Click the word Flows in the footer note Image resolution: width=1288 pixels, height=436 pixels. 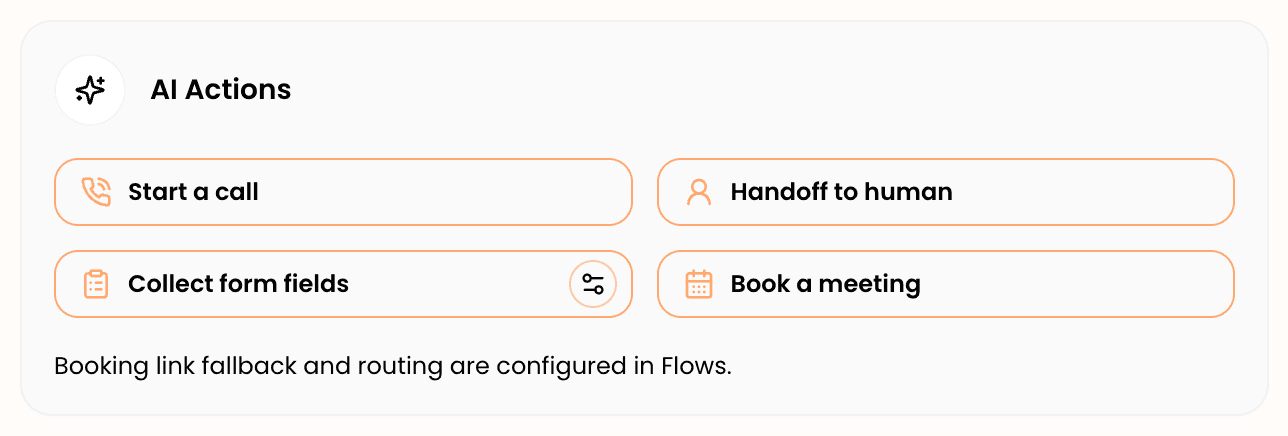(x=697, y=366)
